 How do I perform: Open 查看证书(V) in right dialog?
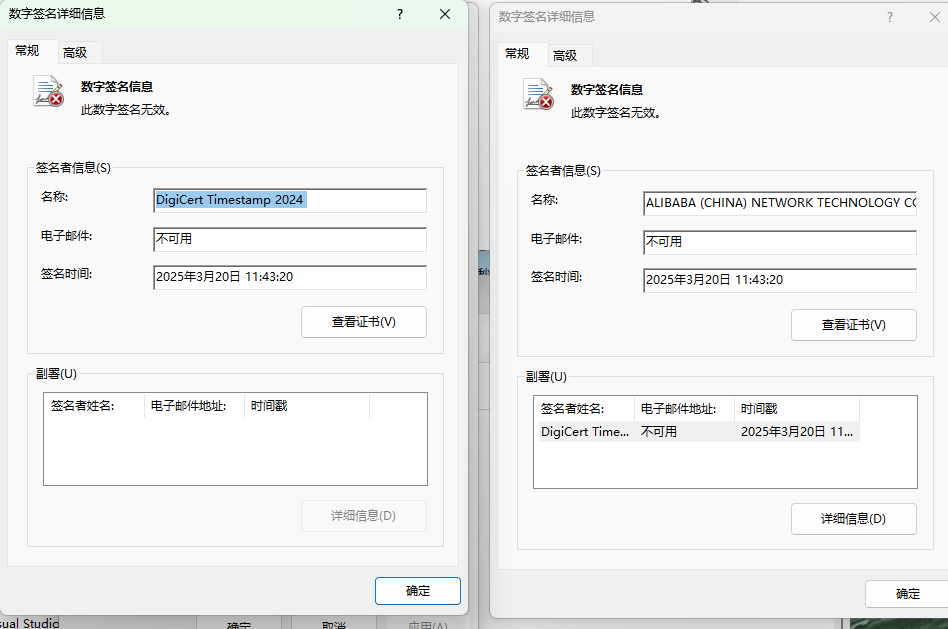pos(854,325)
